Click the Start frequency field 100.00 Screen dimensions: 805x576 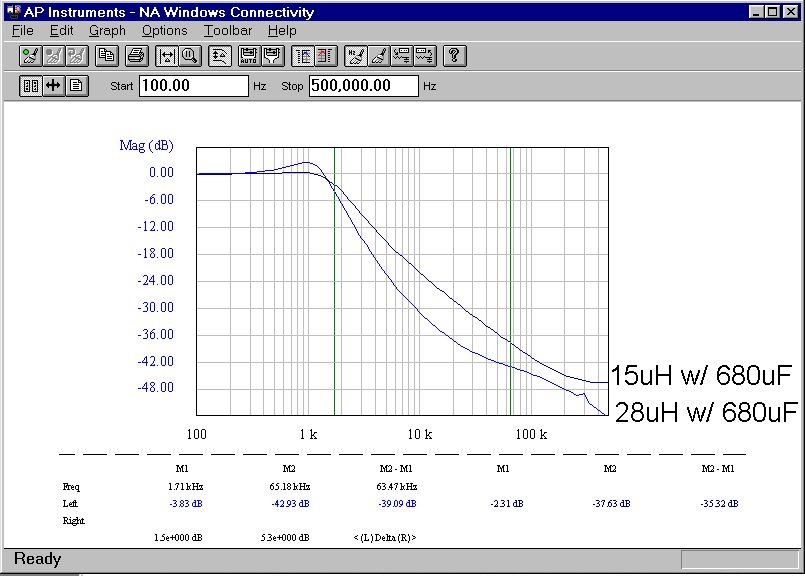194,86
